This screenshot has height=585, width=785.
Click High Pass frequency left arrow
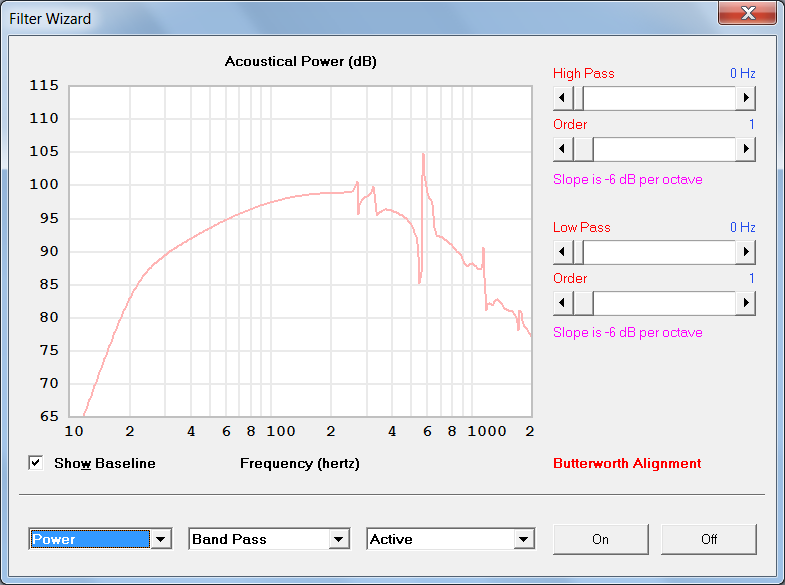coord(563,98)
